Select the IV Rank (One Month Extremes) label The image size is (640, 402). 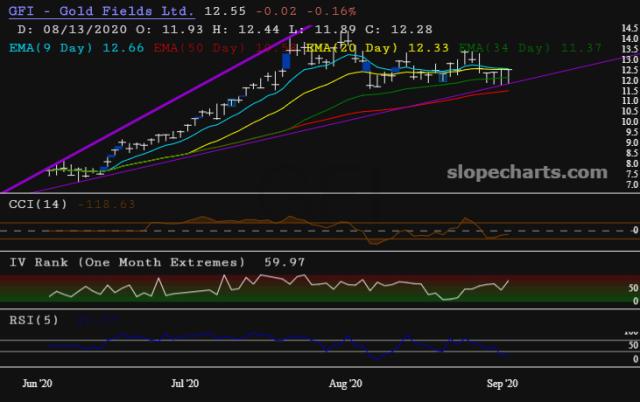125,262
